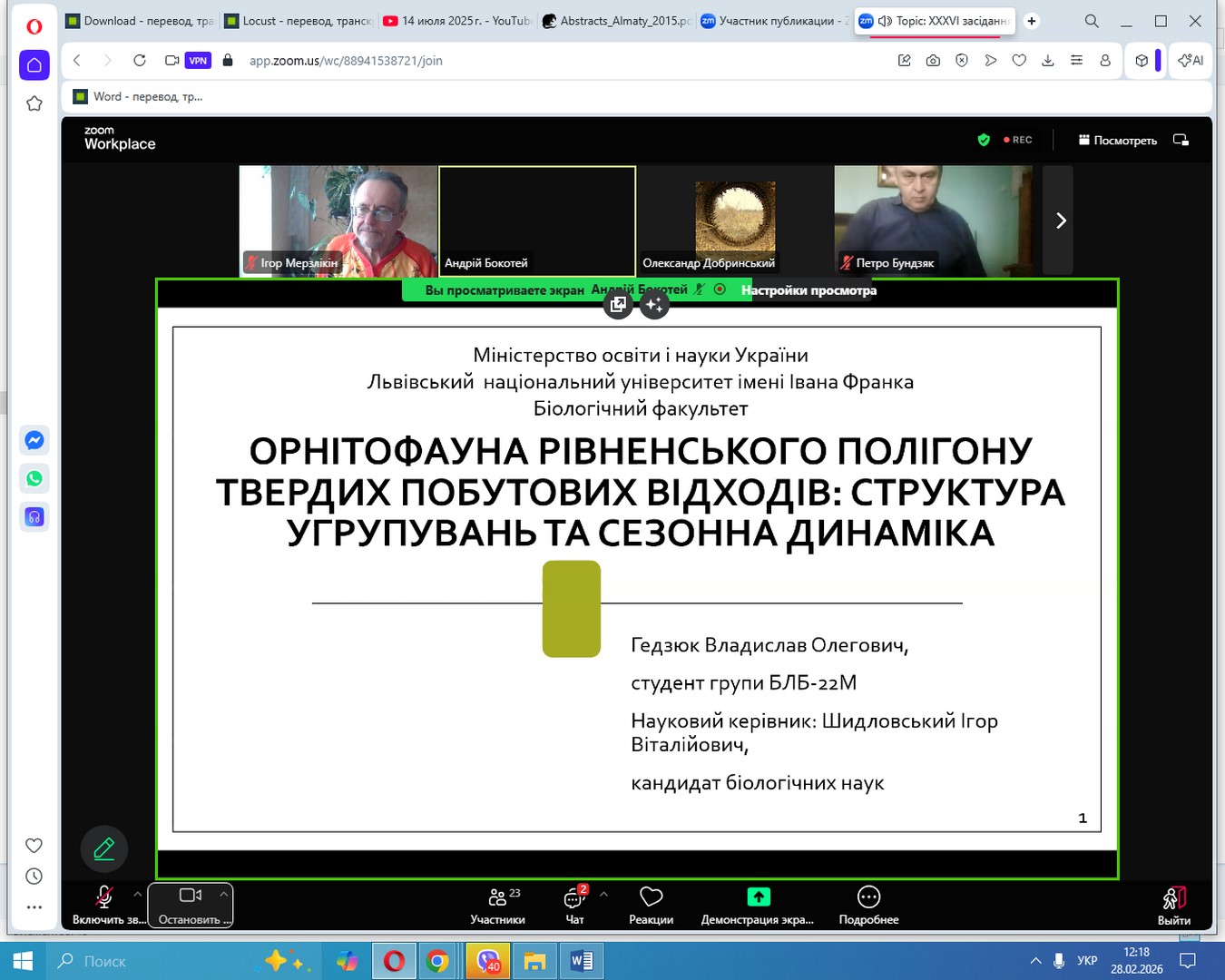This screenshot has height=980, width=1225.
Task: Click the green pencil annotate button
Action: coord(104,848)
